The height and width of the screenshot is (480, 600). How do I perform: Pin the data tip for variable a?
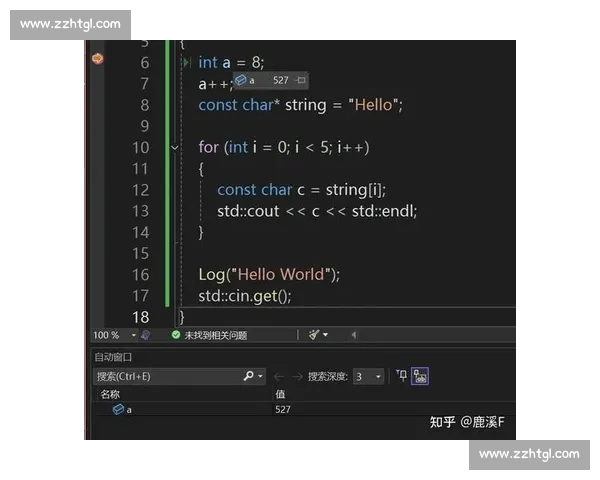point(300,80)
